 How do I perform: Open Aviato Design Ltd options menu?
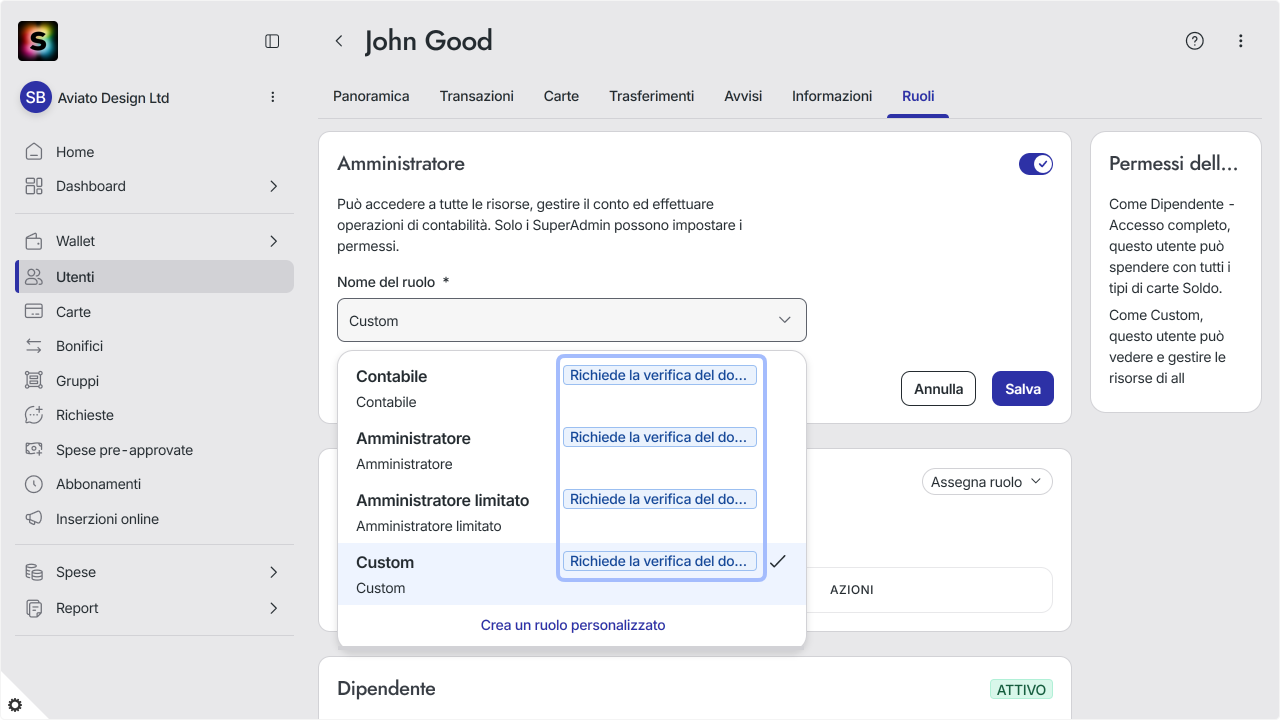[273, 97]
